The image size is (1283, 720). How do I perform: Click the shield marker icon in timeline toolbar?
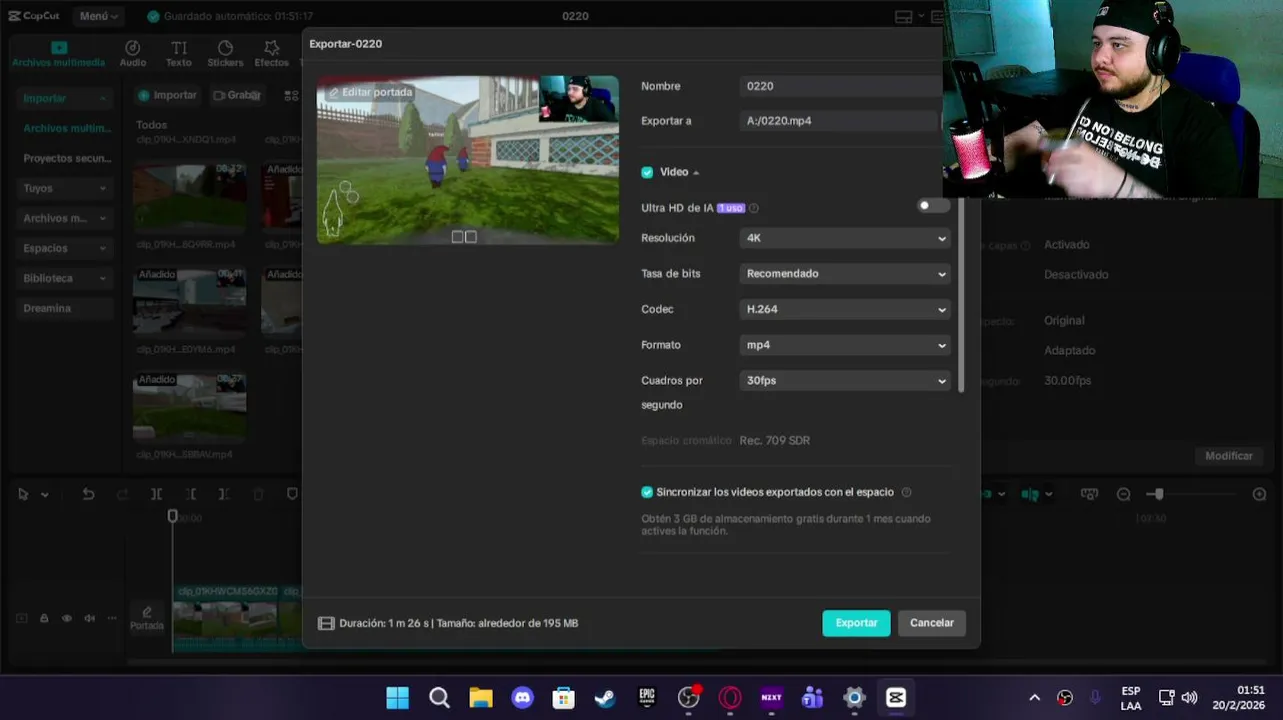292,494
